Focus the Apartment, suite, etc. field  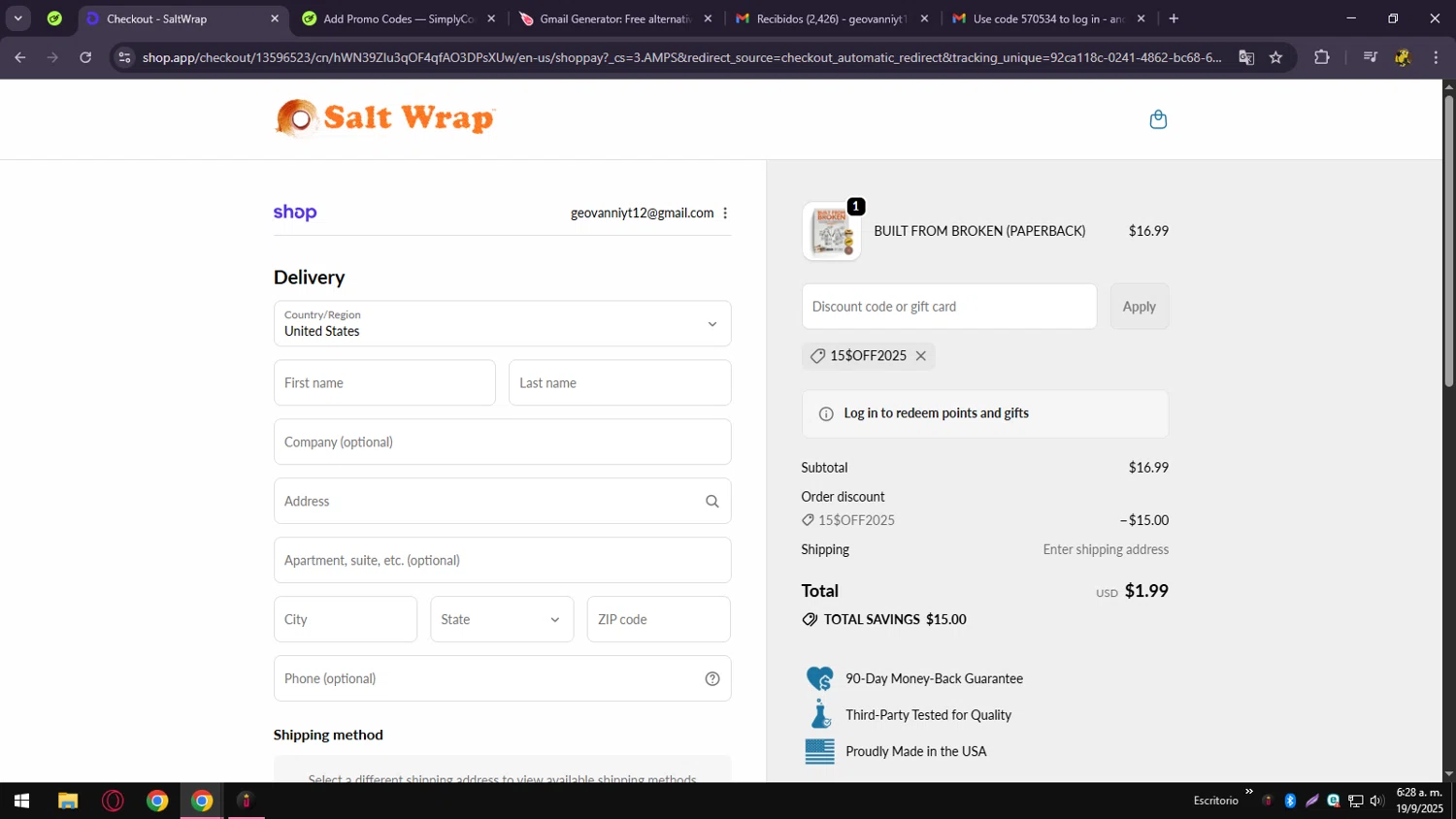pos(503,561)
